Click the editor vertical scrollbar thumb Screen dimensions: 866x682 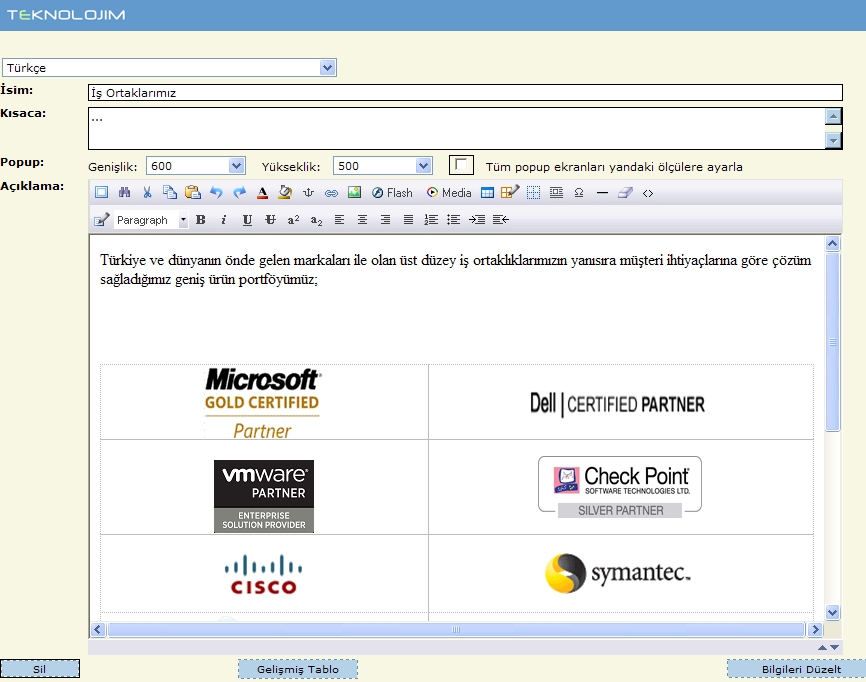tap(832, 342)
